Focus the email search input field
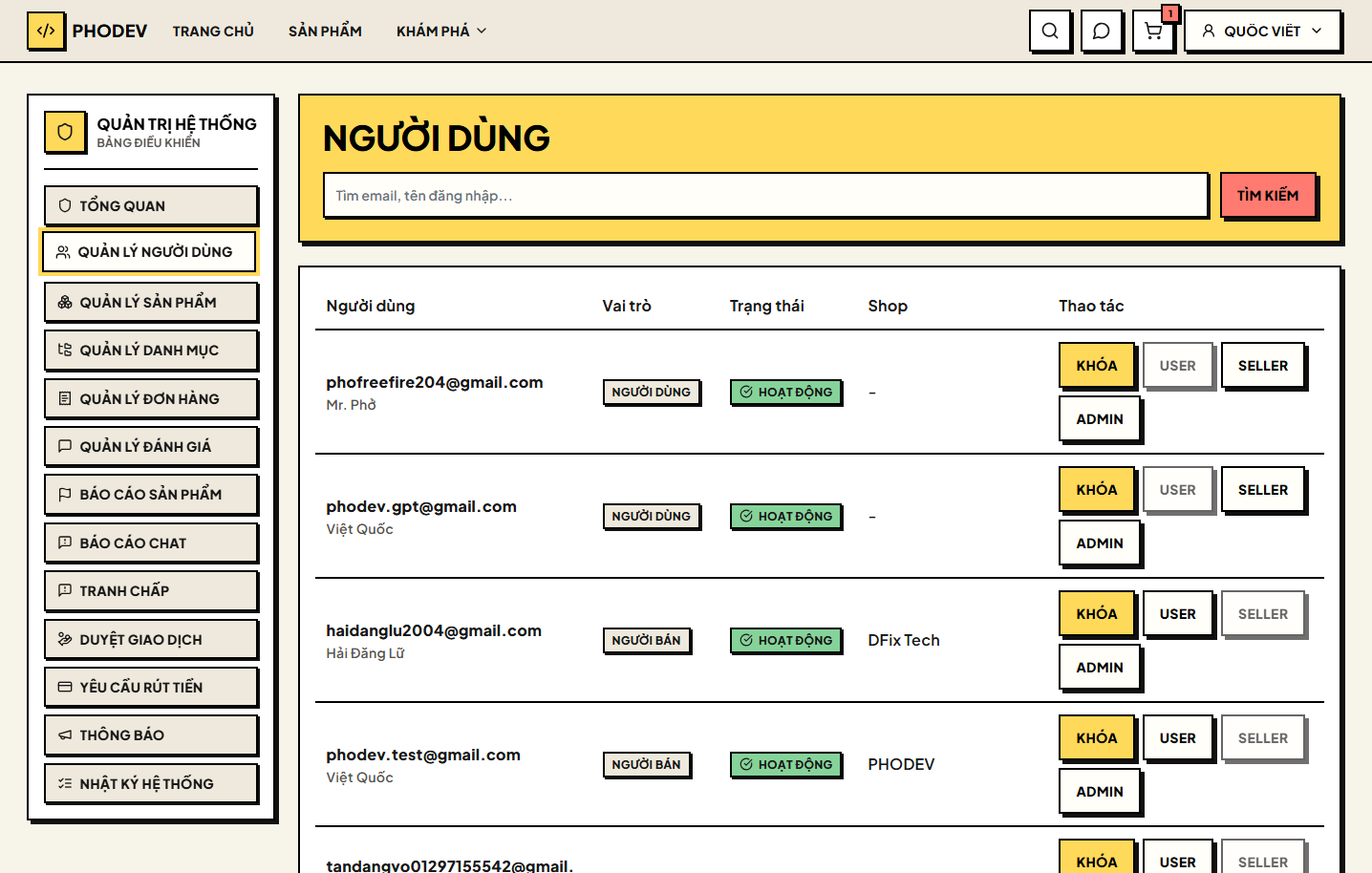 tap(765, 195)
